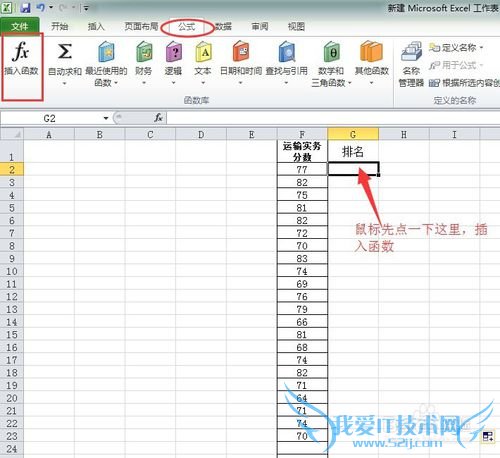Click the Undo arrow in quick access toolbar

pos(40,8)
